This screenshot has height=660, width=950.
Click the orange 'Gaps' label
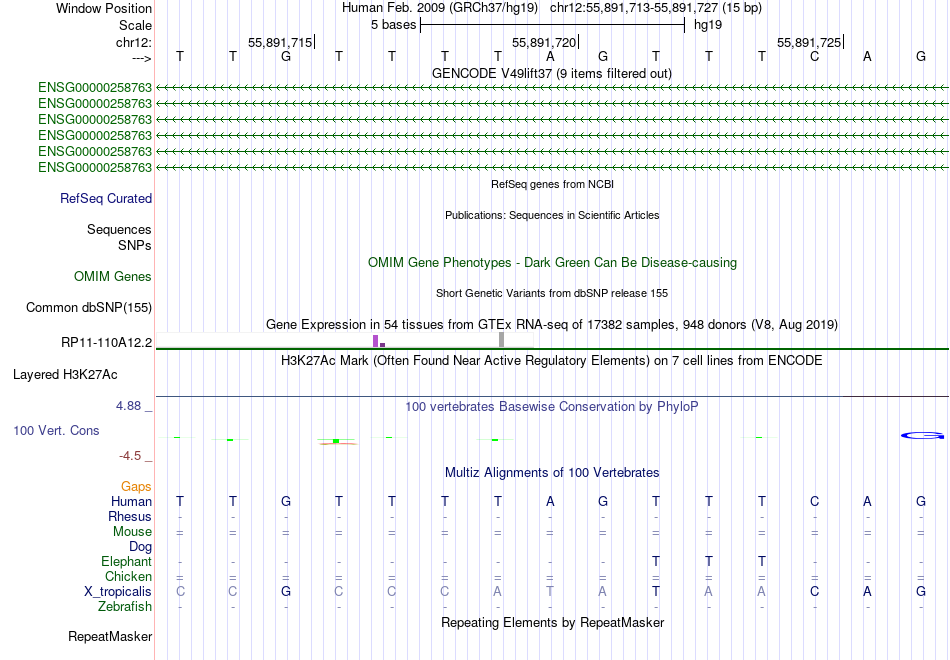(x=136, y=486)
